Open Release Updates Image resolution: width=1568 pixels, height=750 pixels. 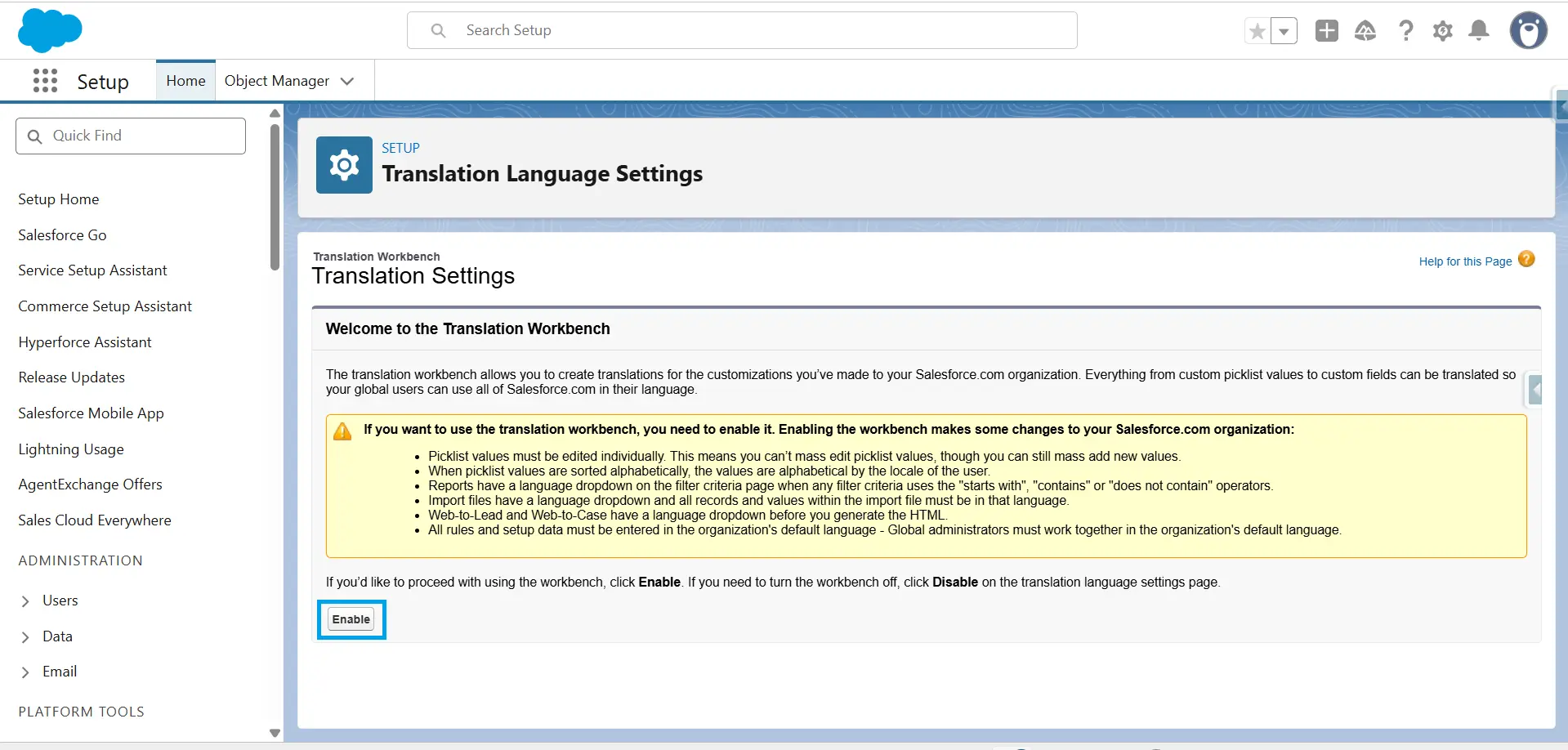point(72,377)
